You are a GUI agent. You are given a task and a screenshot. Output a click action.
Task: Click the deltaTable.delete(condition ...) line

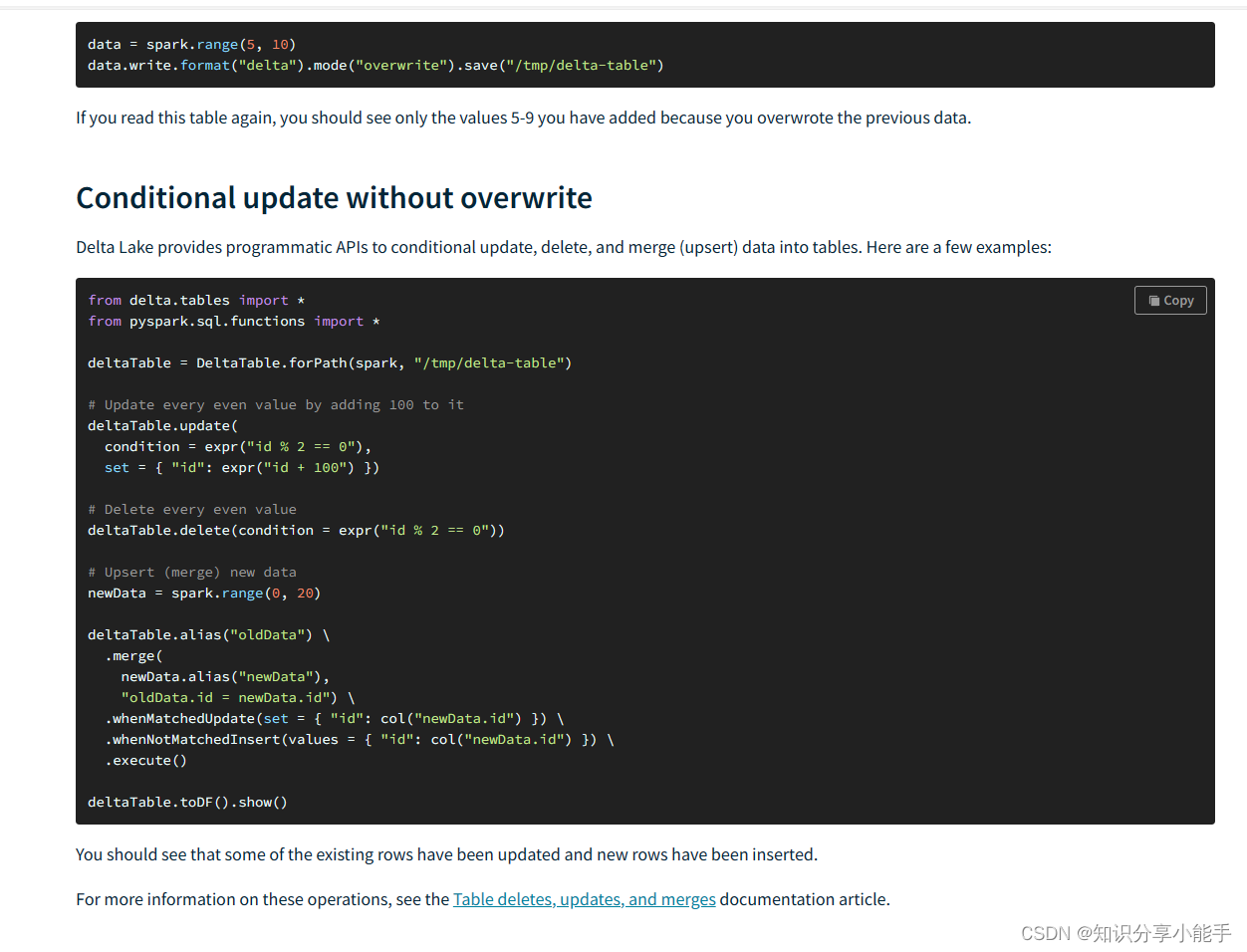coord(296,530)
